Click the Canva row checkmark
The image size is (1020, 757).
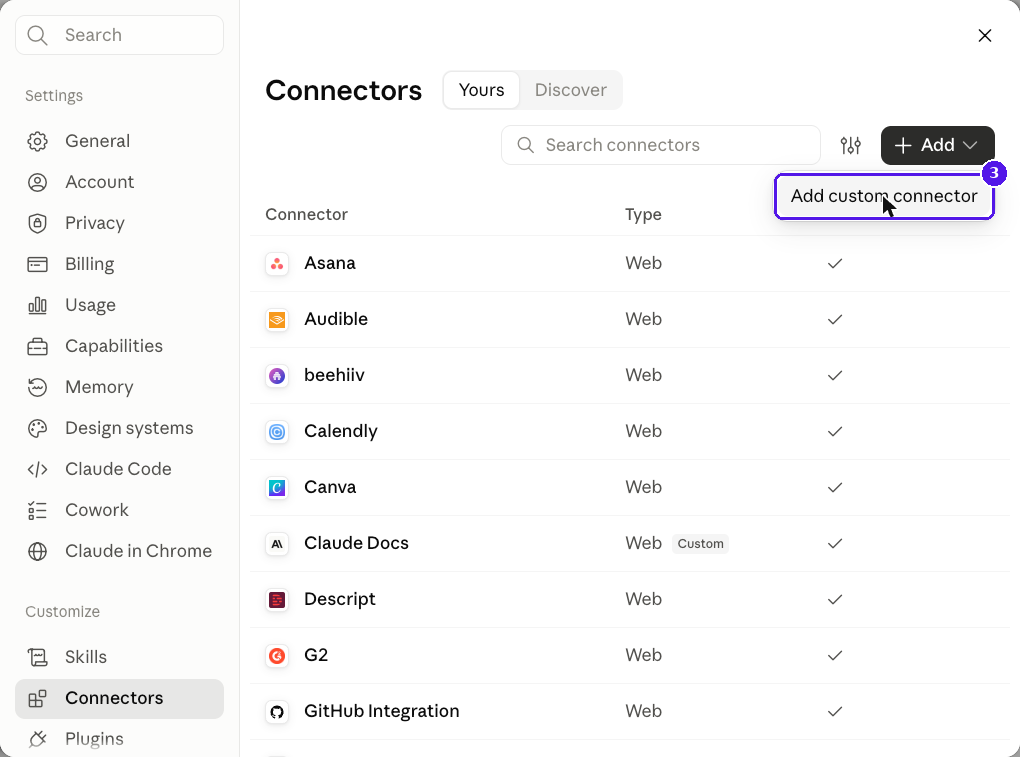pyautogui.click(x=835, y=487)
